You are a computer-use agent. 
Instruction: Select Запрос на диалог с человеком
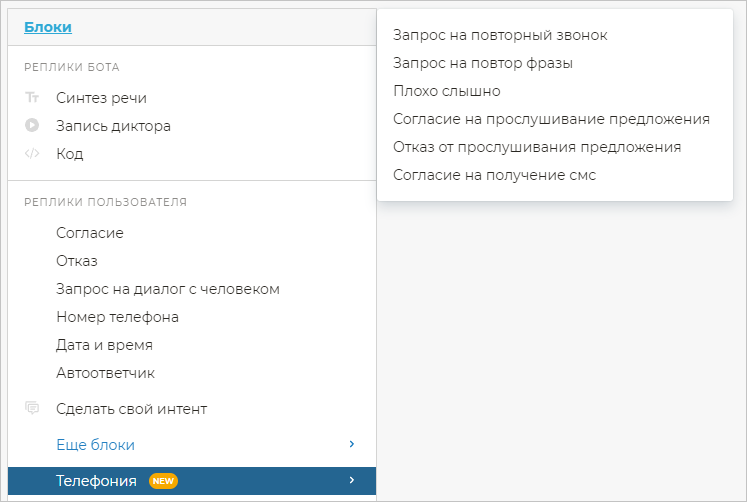pos(167,289)
